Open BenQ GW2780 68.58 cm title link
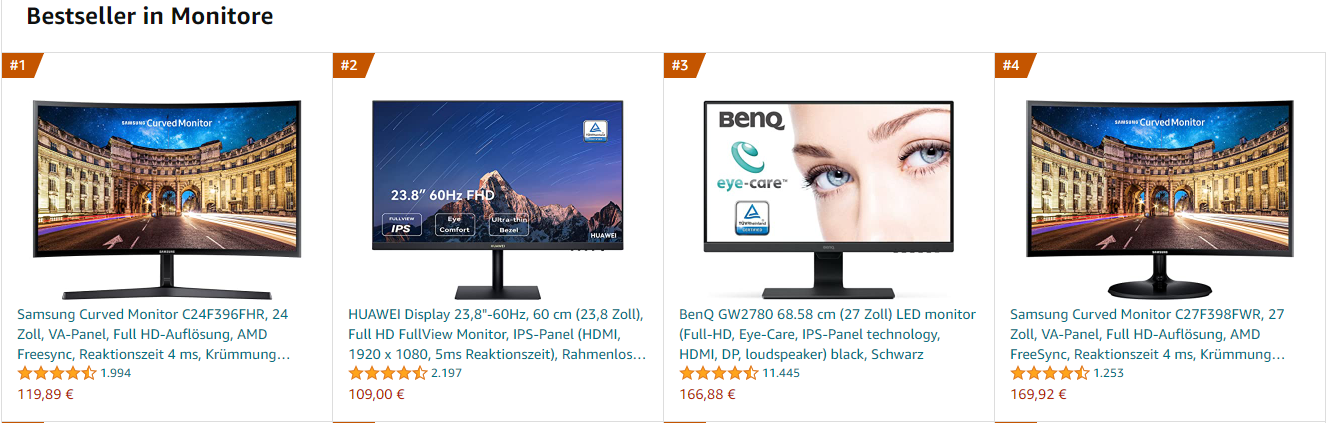The image size is (1330, 423). (827, 334)
